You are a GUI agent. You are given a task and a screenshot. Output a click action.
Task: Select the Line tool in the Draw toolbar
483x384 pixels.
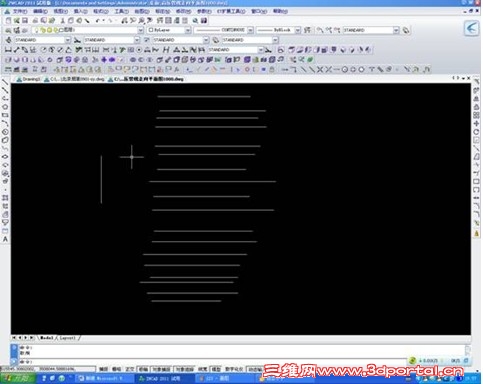[x=5, y=82]
